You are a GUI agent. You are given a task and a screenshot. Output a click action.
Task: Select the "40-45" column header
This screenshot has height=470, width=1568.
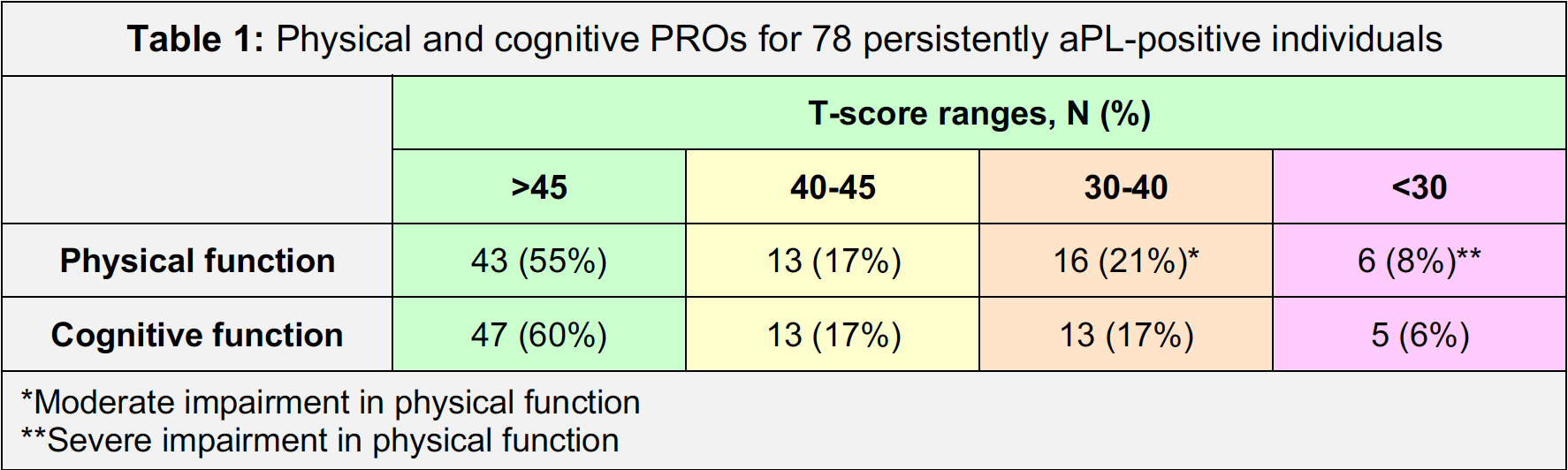pyautogui.click(x=833, y=187)
